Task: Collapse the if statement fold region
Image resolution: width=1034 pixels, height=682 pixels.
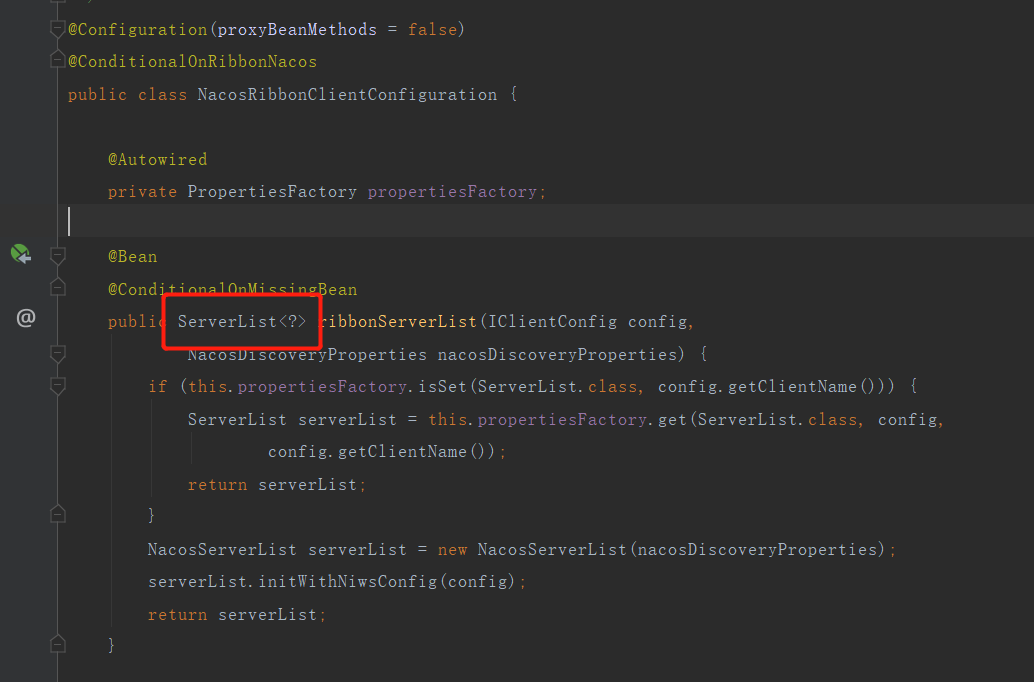Action: tap(57, 385)
